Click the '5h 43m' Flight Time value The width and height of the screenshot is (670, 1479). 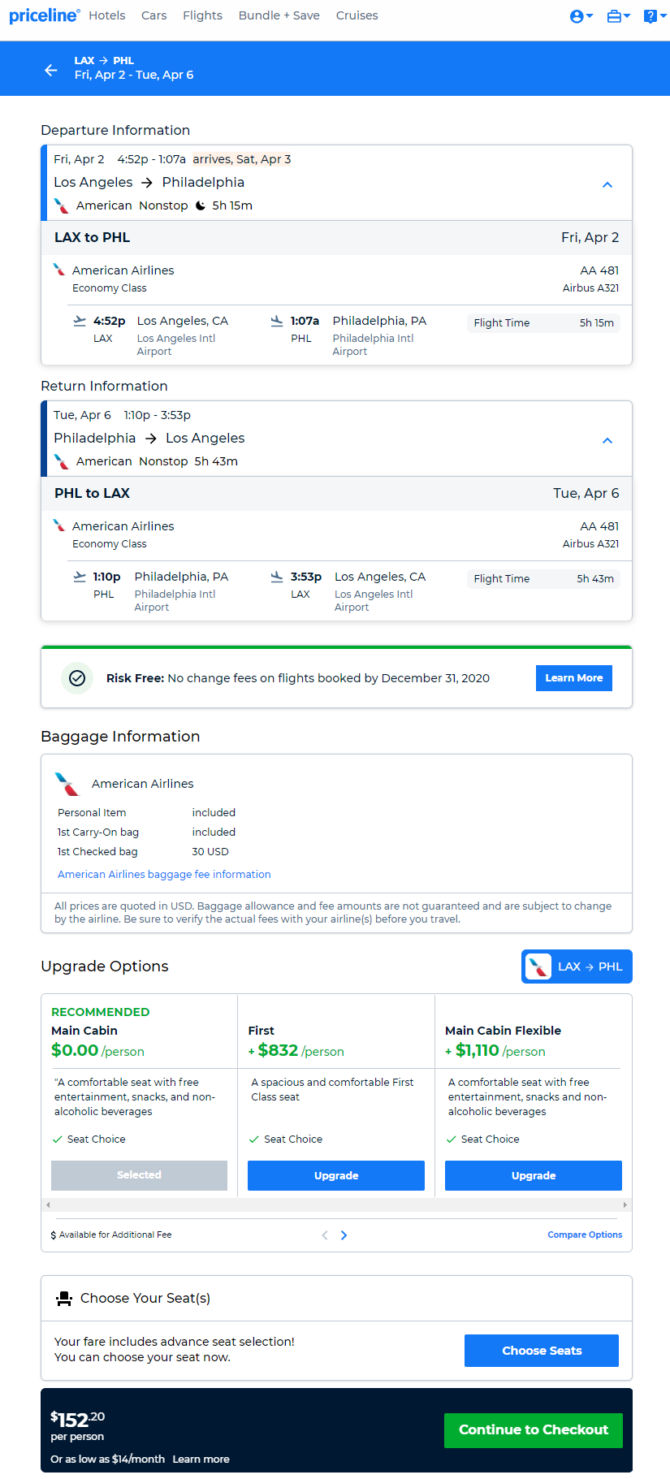[x=596, y=579]
